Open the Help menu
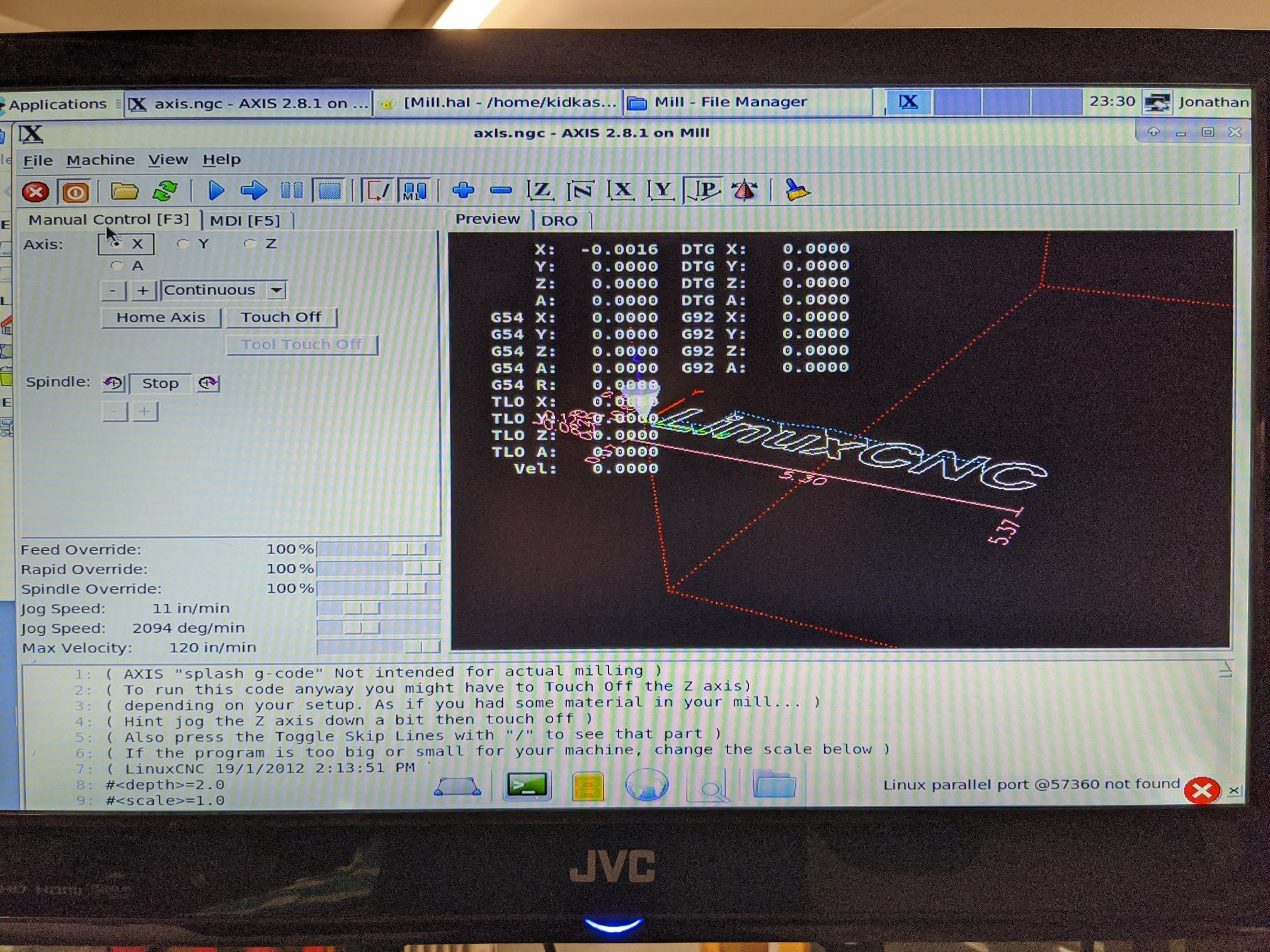Screen dimensions: 1270x952 point(221,160)
